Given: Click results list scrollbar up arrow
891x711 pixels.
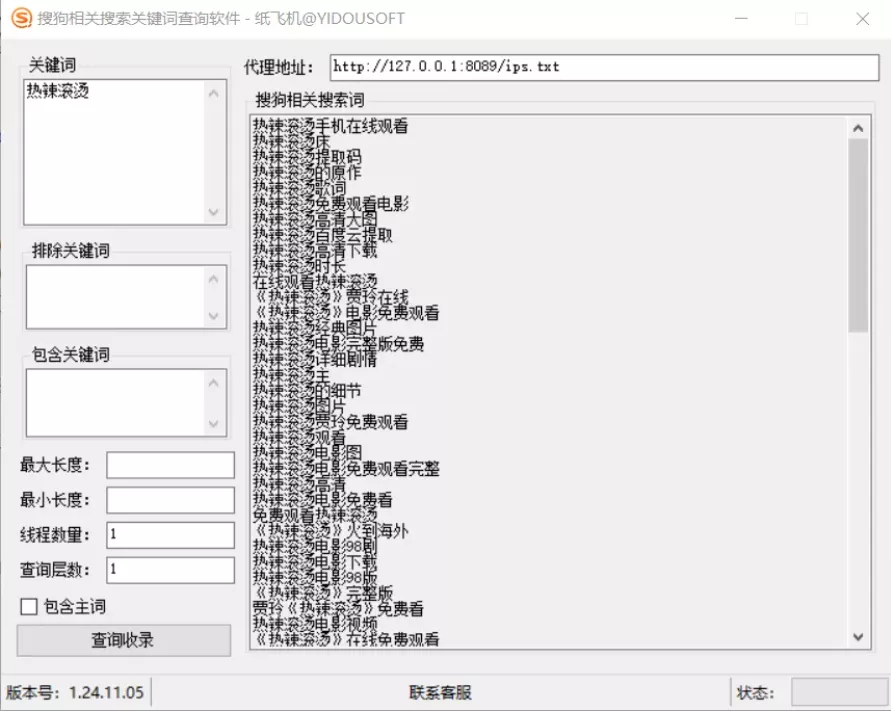Looking at the screenshot, I should pos(858,128).
